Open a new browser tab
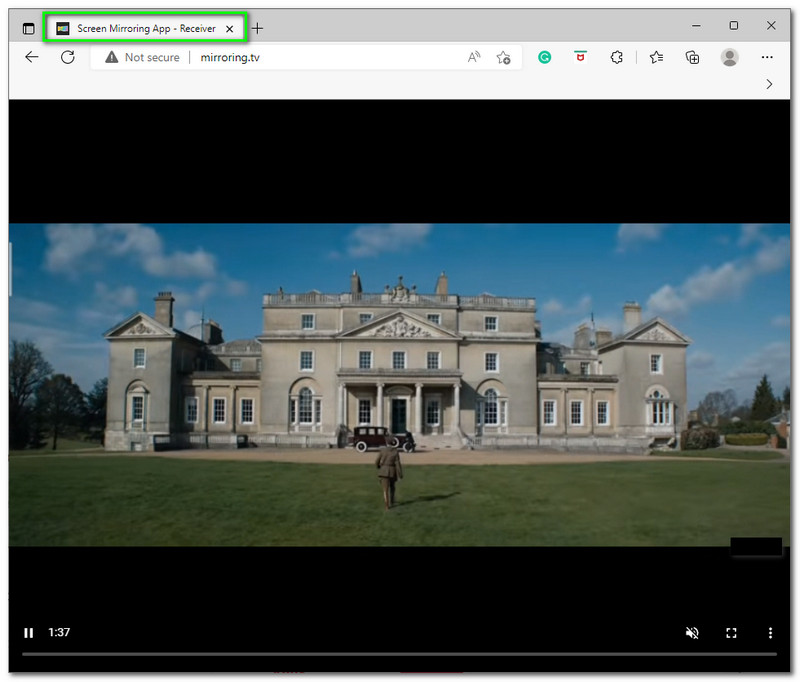 click(x=257, y=28)
